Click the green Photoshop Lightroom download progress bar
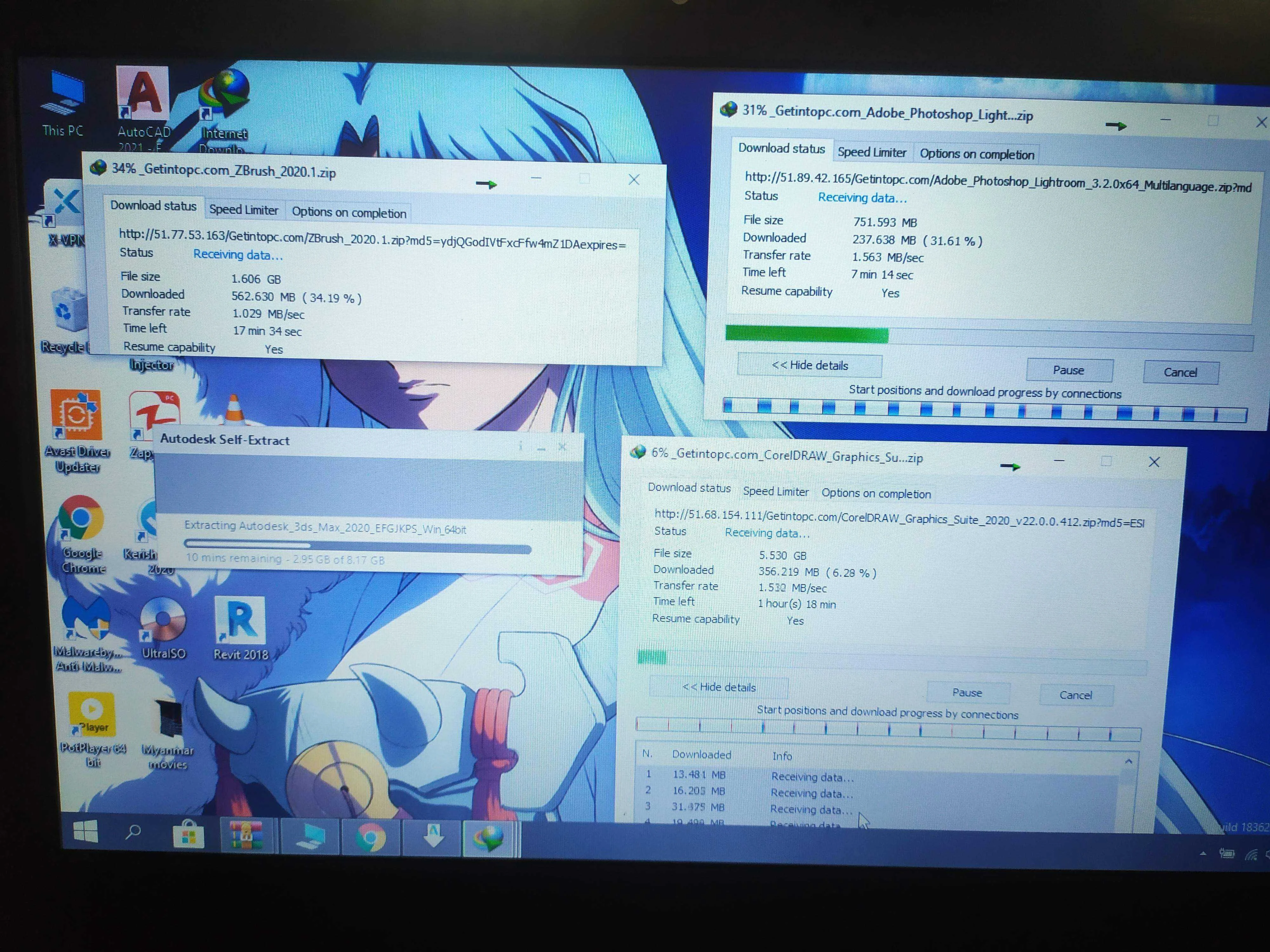 989,339
